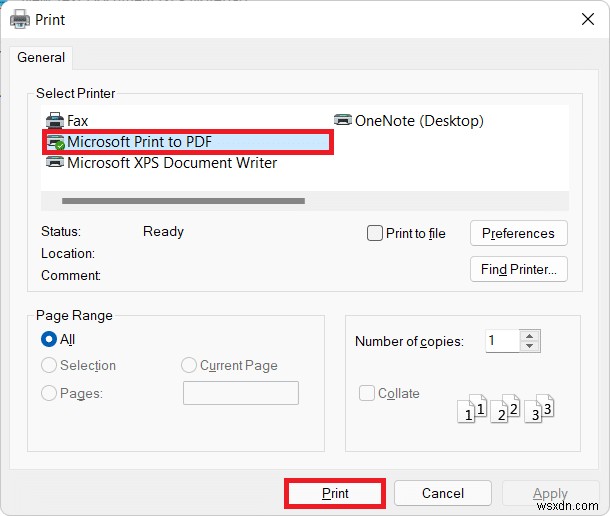
Task: Click the OneNote (Desktop) printer icon
Action: 343,120
